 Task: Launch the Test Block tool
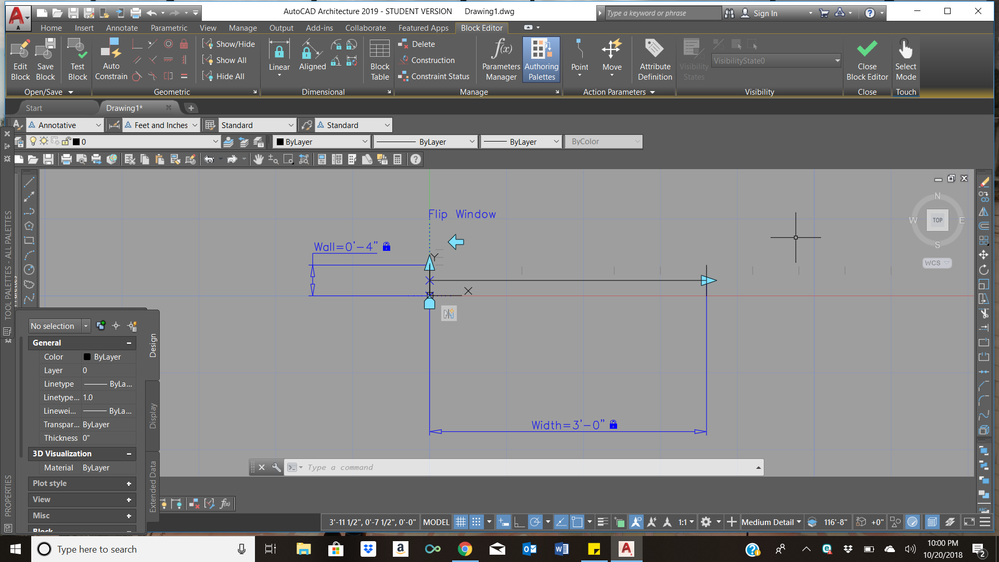tap(77, 60)
